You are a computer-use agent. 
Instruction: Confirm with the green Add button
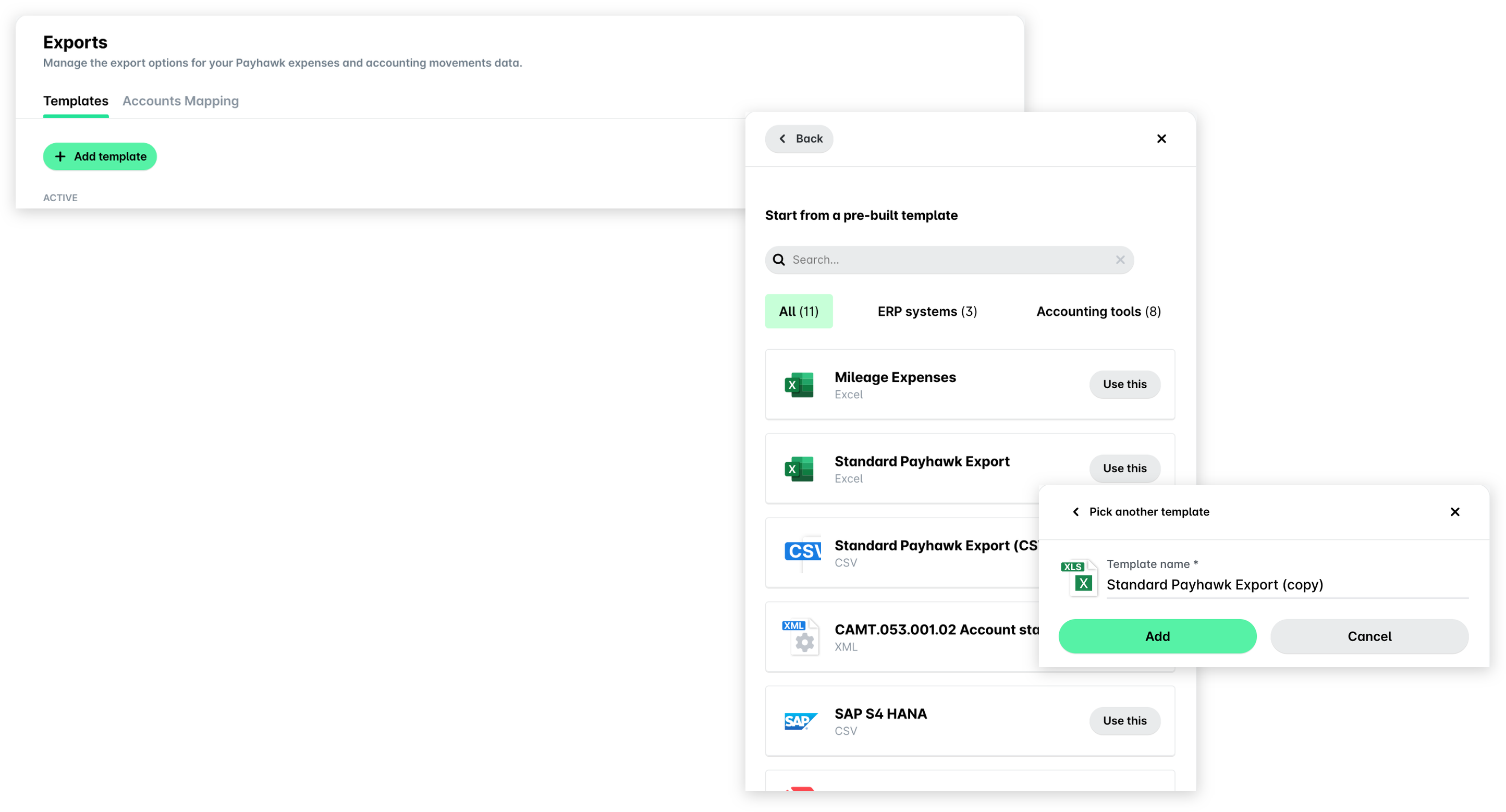point(1157,636)
